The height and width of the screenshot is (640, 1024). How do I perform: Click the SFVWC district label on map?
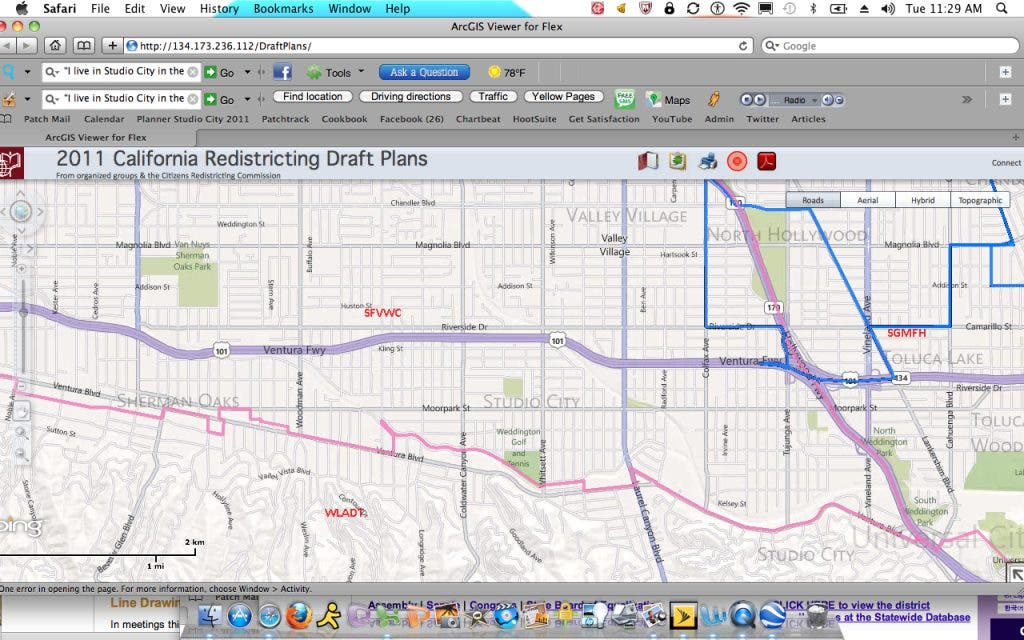pyautogui.click(x=383, y=313)
